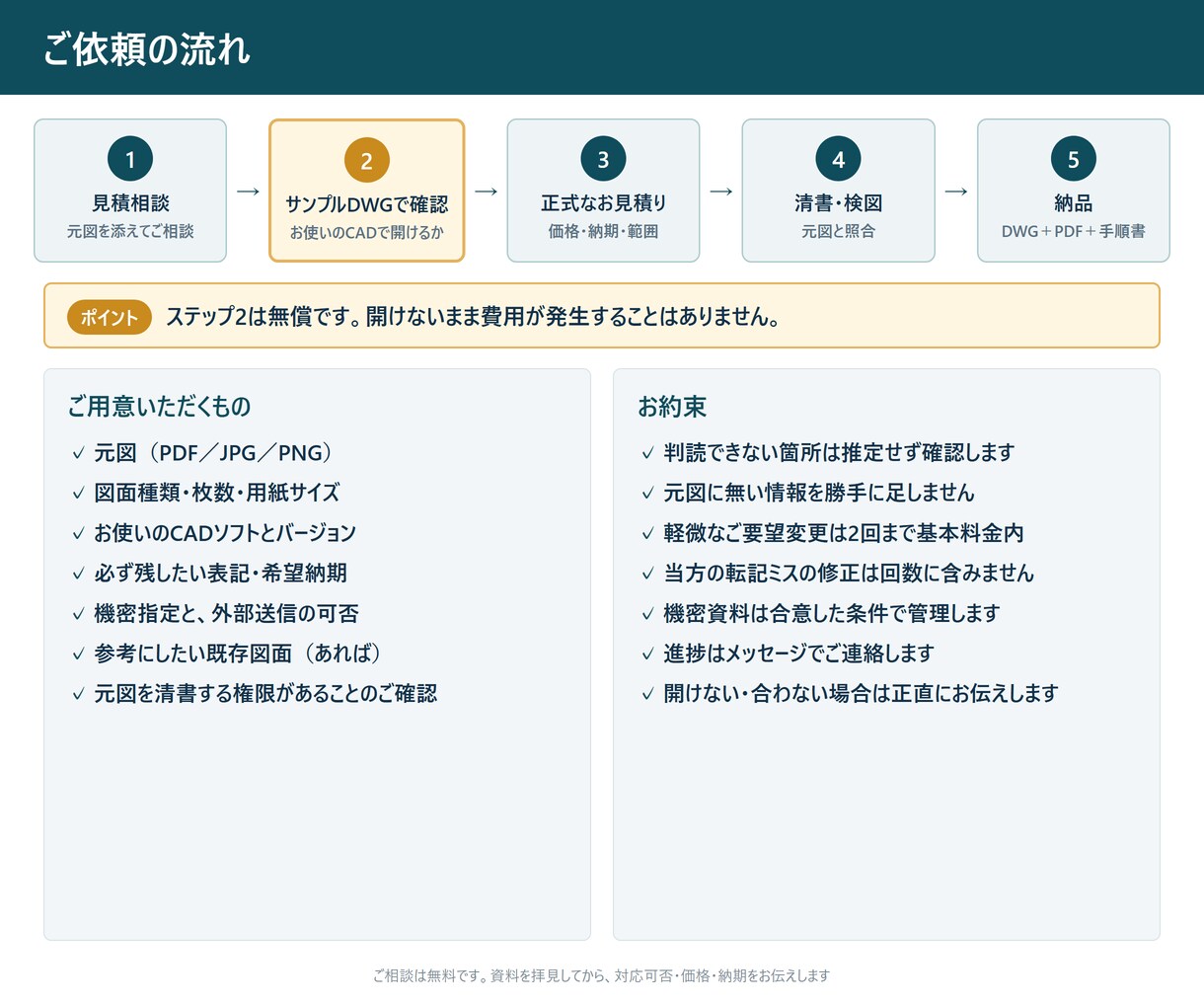Select the text 元図（PDF／JPG／PNG）
Image resolution: width=1204 pixels, height=1003 pixels.
point(216,452)
